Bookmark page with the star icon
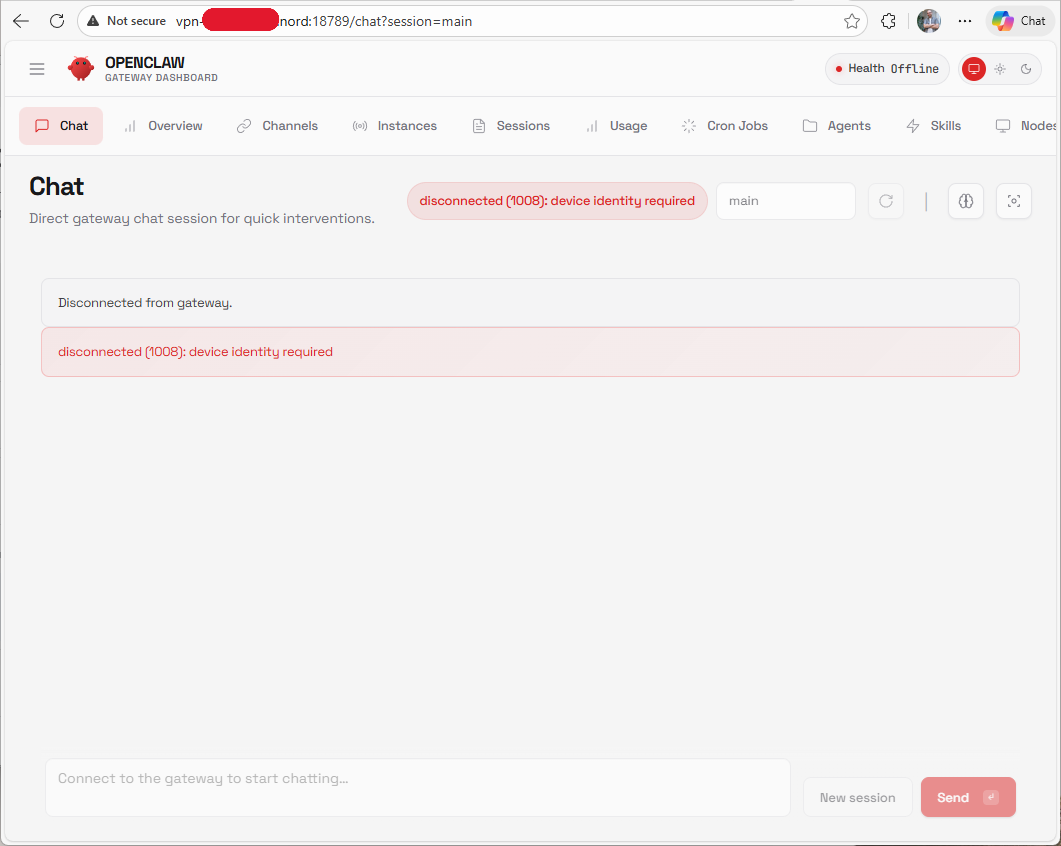The height and width of the screenshot is (846, 1061). click(x=852, y=21)
